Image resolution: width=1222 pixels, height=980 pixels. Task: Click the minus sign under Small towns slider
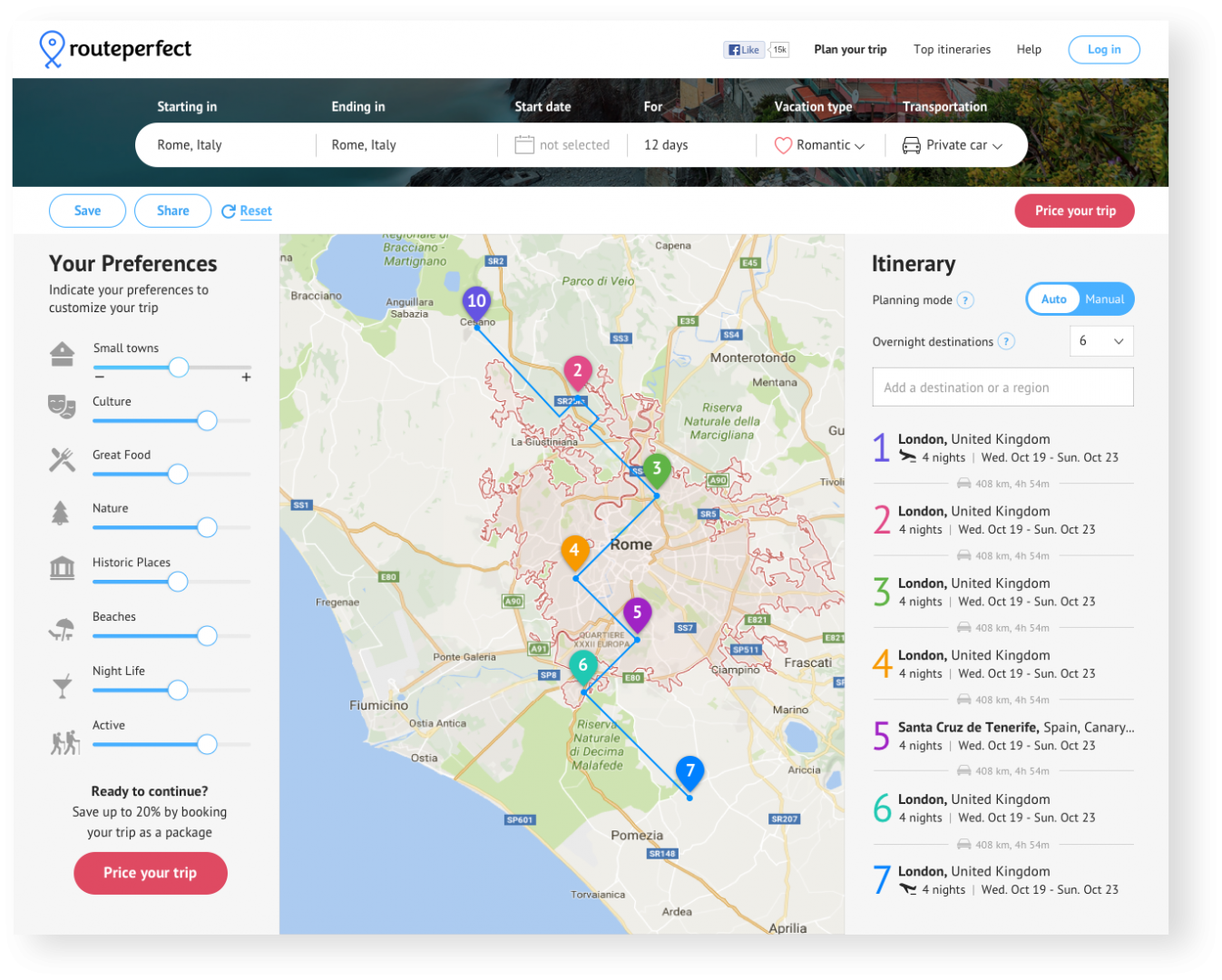pos(100,377)
